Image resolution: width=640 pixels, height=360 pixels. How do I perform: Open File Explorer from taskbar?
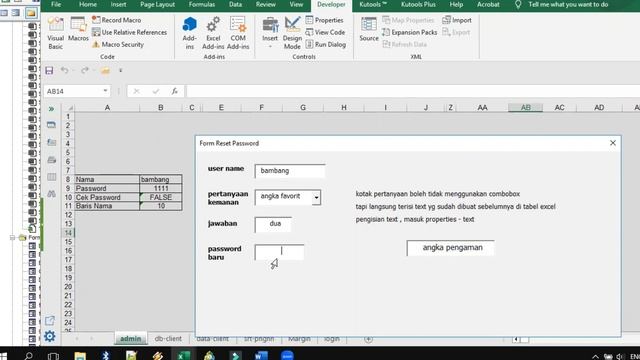(x=80, y=356)
